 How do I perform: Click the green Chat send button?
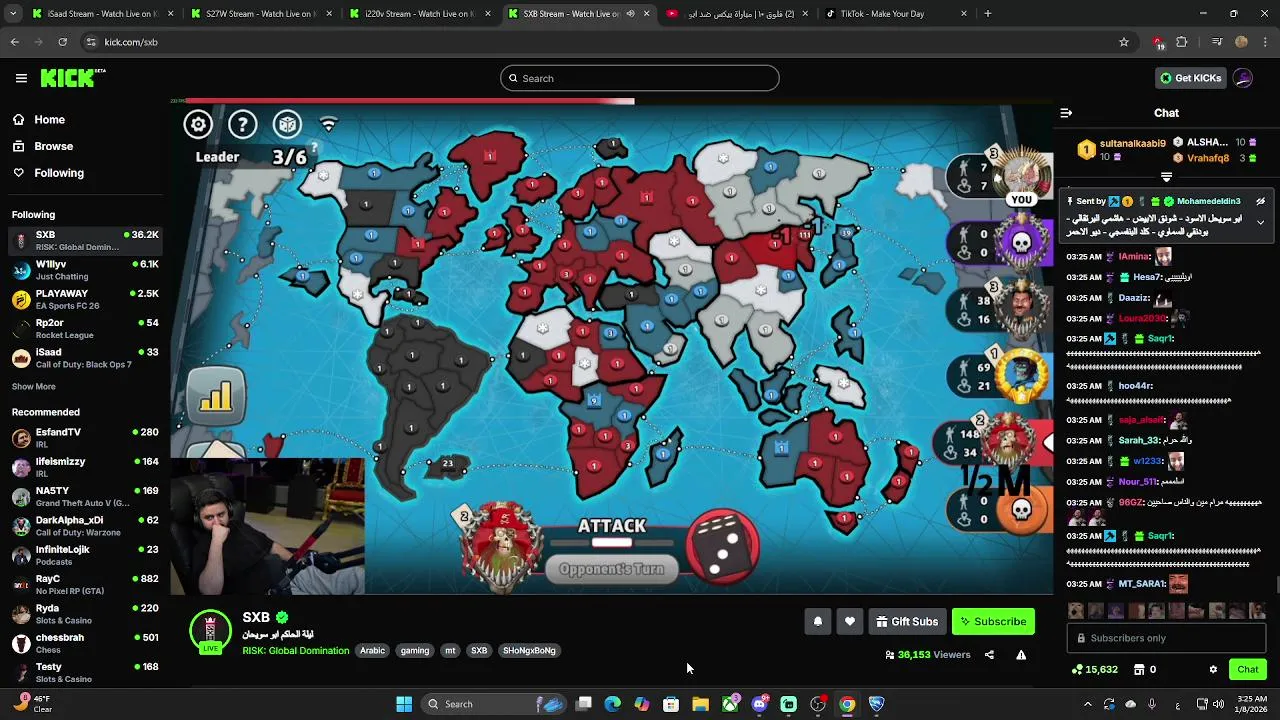coord(1247,669)
